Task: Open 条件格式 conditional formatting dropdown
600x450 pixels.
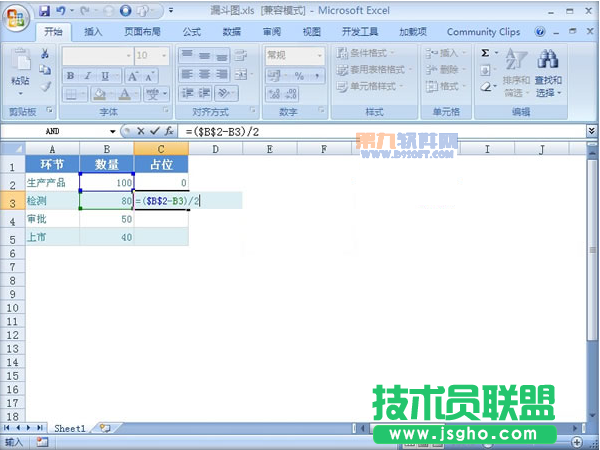Action: 366,53
